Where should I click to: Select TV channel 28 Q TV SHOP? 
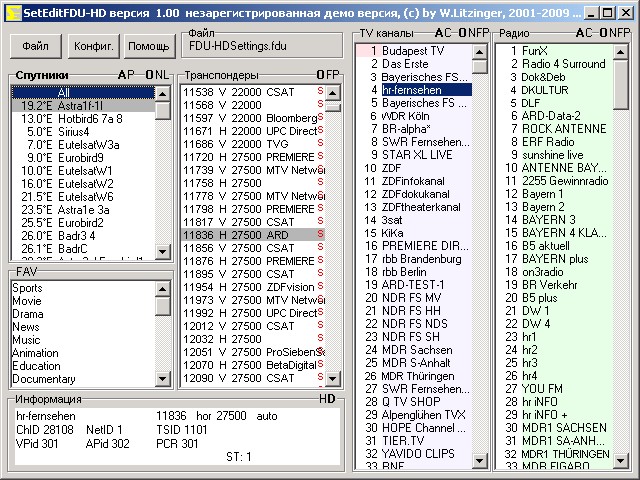414,402
